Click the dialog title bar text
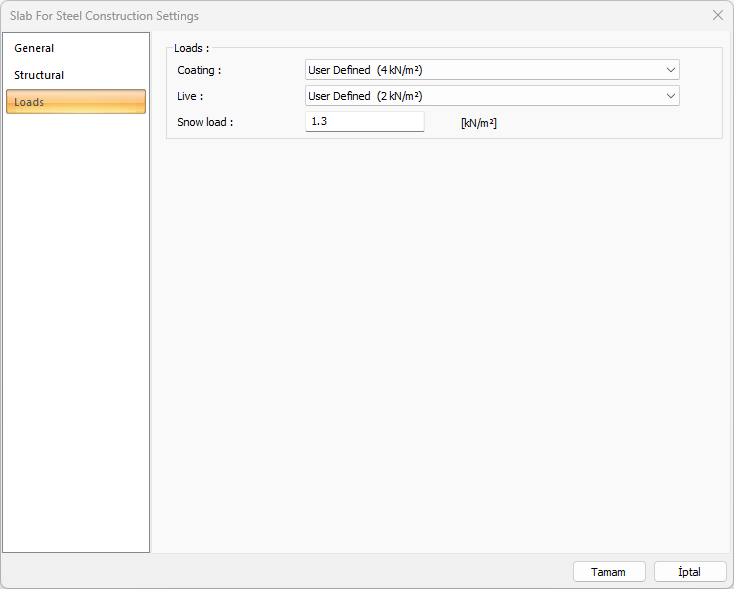 [104, 16]
